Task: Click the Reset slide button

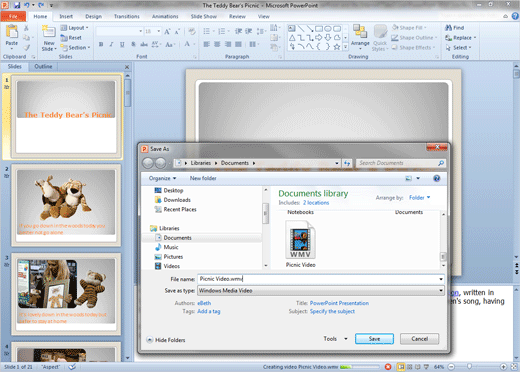Action: click(71, 38)
